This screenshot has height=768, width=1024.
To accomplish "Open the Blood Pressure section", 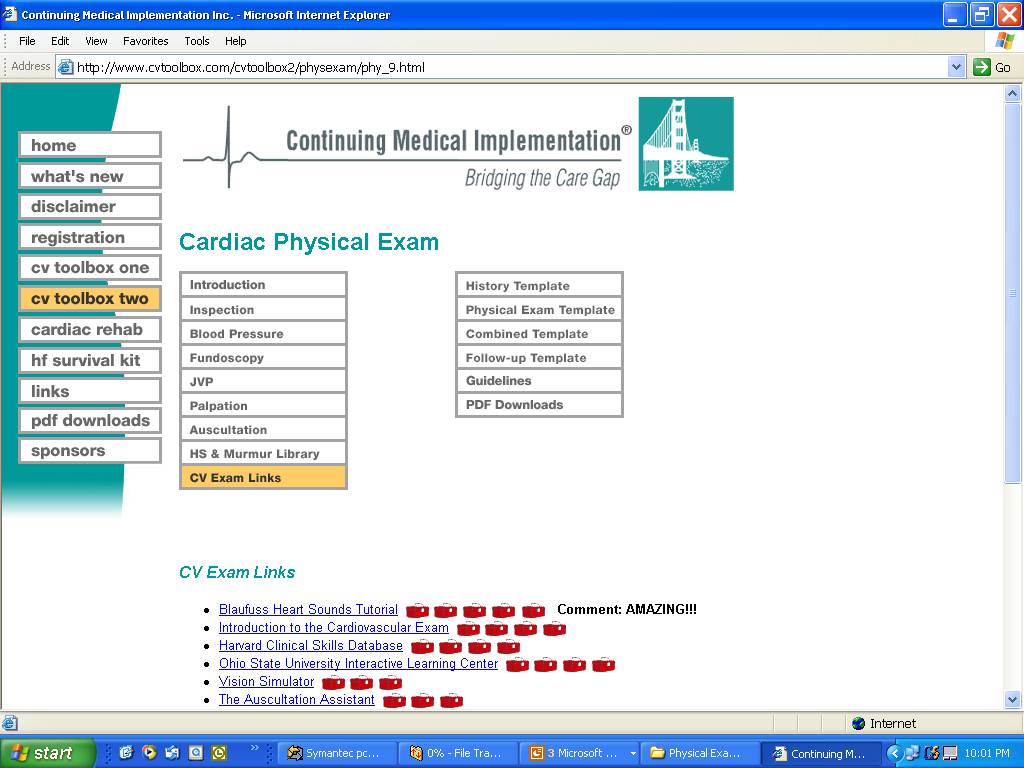I will click(263, 334).
